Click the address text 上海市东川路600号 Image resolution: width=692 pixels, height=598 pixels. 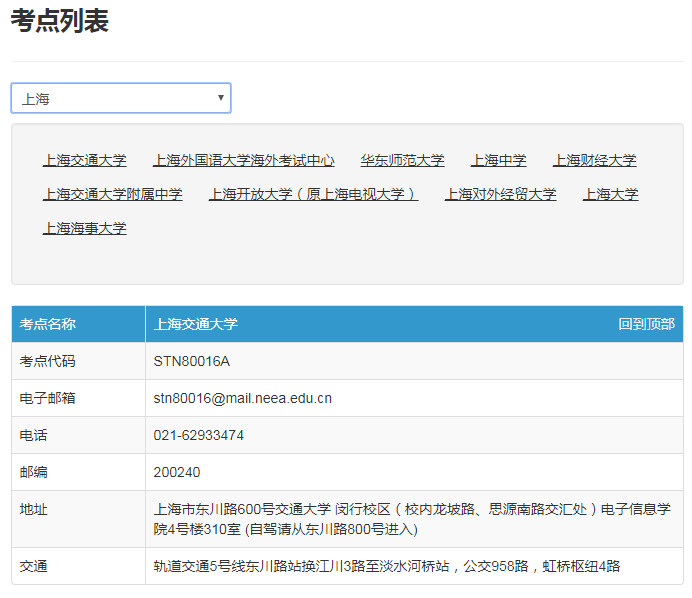[214, 509]
